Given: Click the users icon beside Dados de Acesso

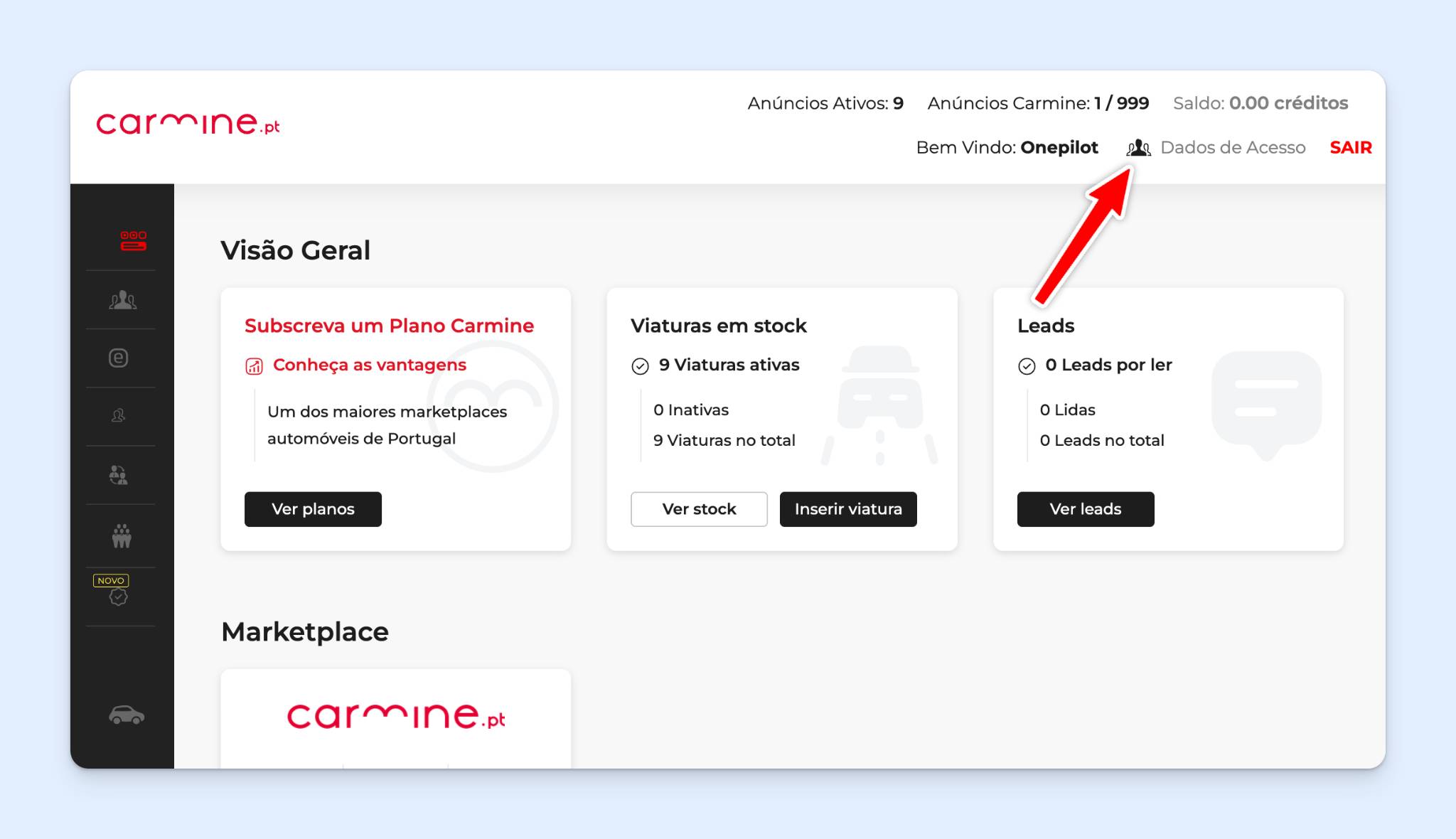Looking at the screenshot, I should [x=1138, y=148].
